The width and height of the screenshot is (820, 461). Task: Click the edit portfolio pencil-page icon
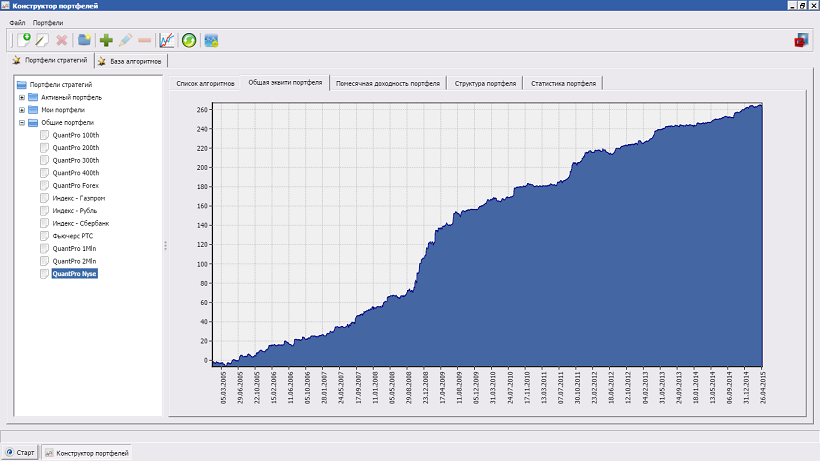click(42, 40)
